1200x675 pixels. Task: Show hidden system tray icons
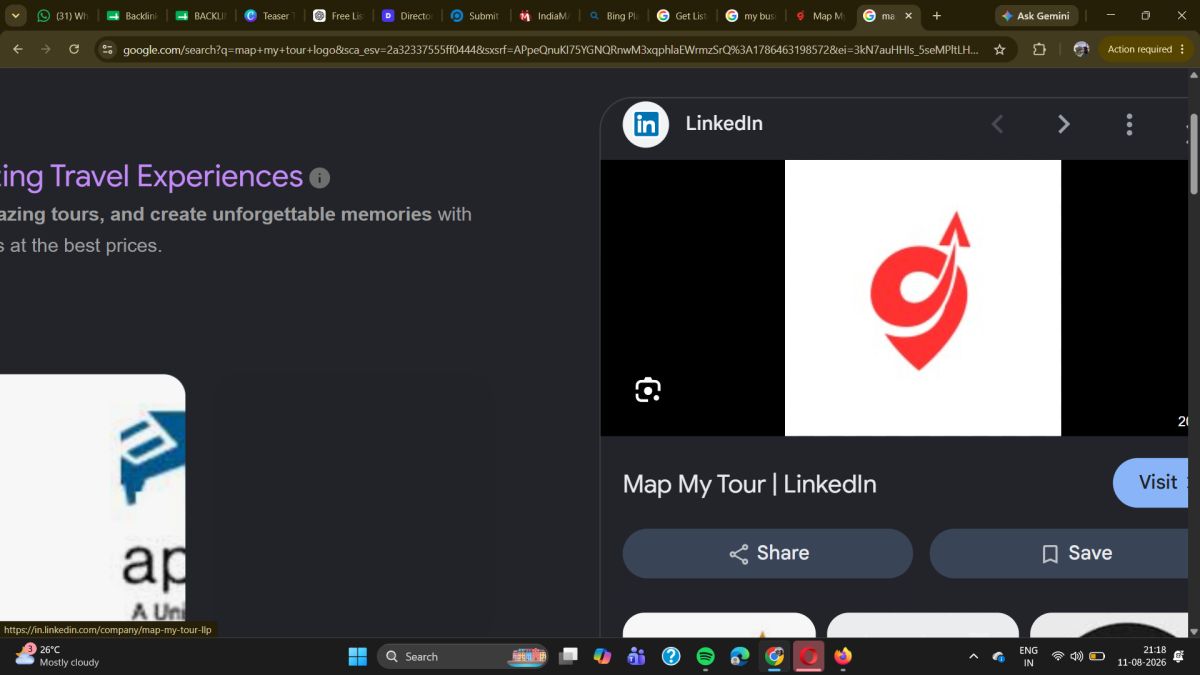[x=973, y=656]
